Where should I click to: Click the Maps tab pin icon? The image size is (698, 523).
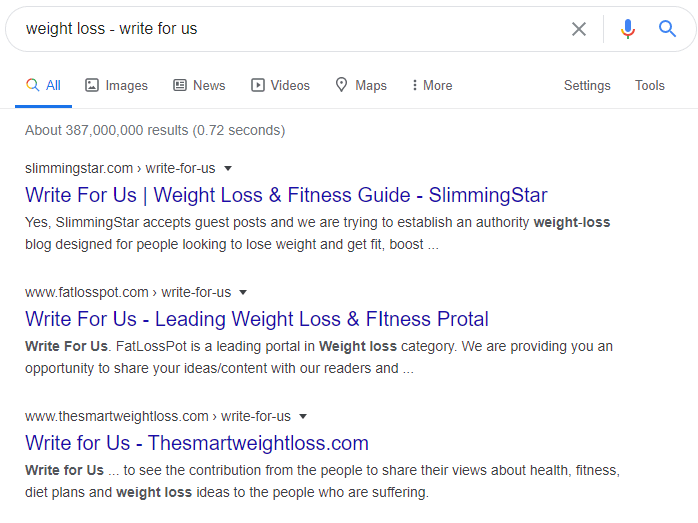pyautogui.click(x=341, y=85)
